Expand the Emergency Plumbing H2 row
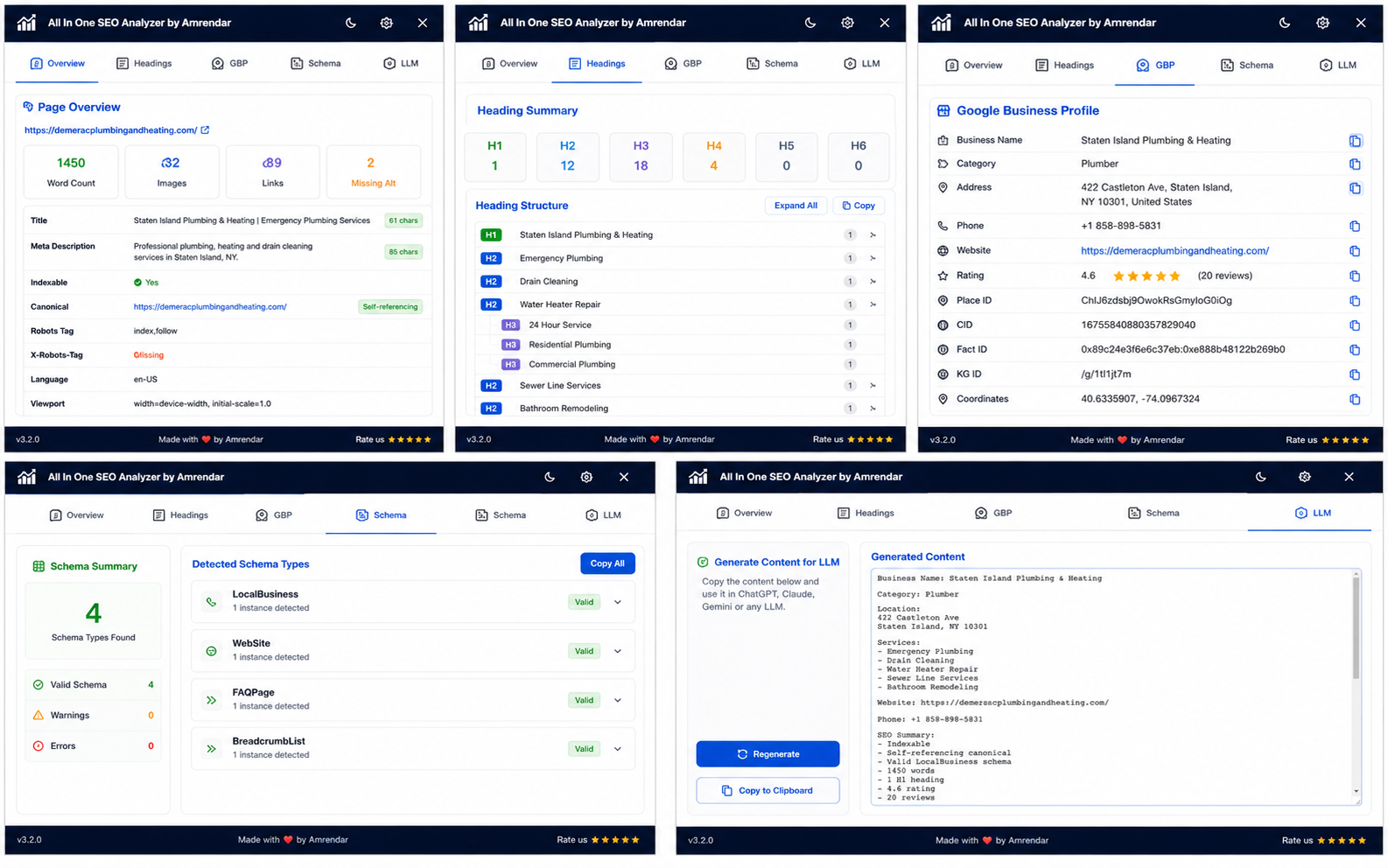Viewport: 1388px width, 868px height. click(873, 259)
